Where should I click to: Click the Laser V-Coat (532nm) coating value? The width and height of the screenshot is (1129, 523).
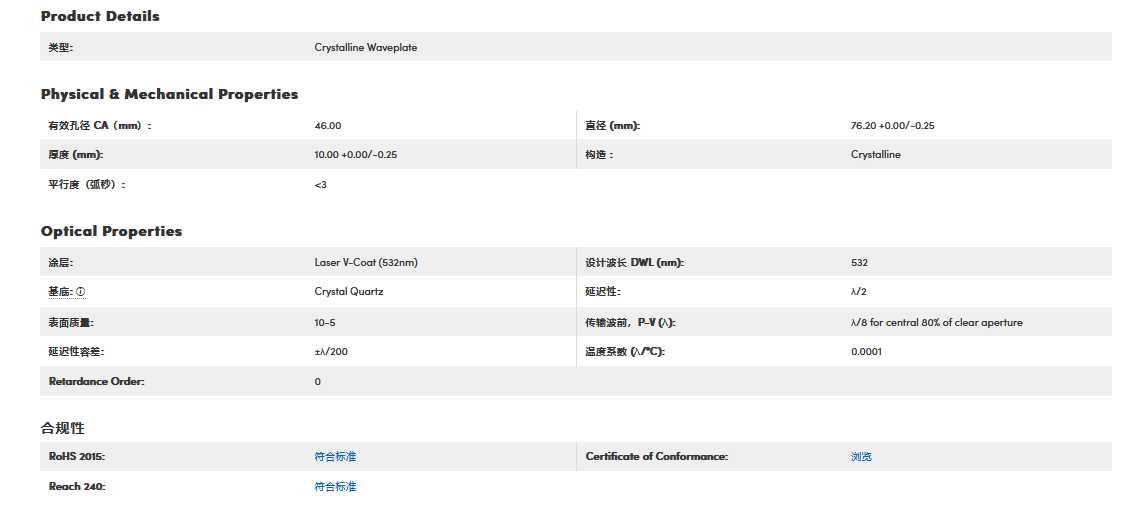point(365,263)
